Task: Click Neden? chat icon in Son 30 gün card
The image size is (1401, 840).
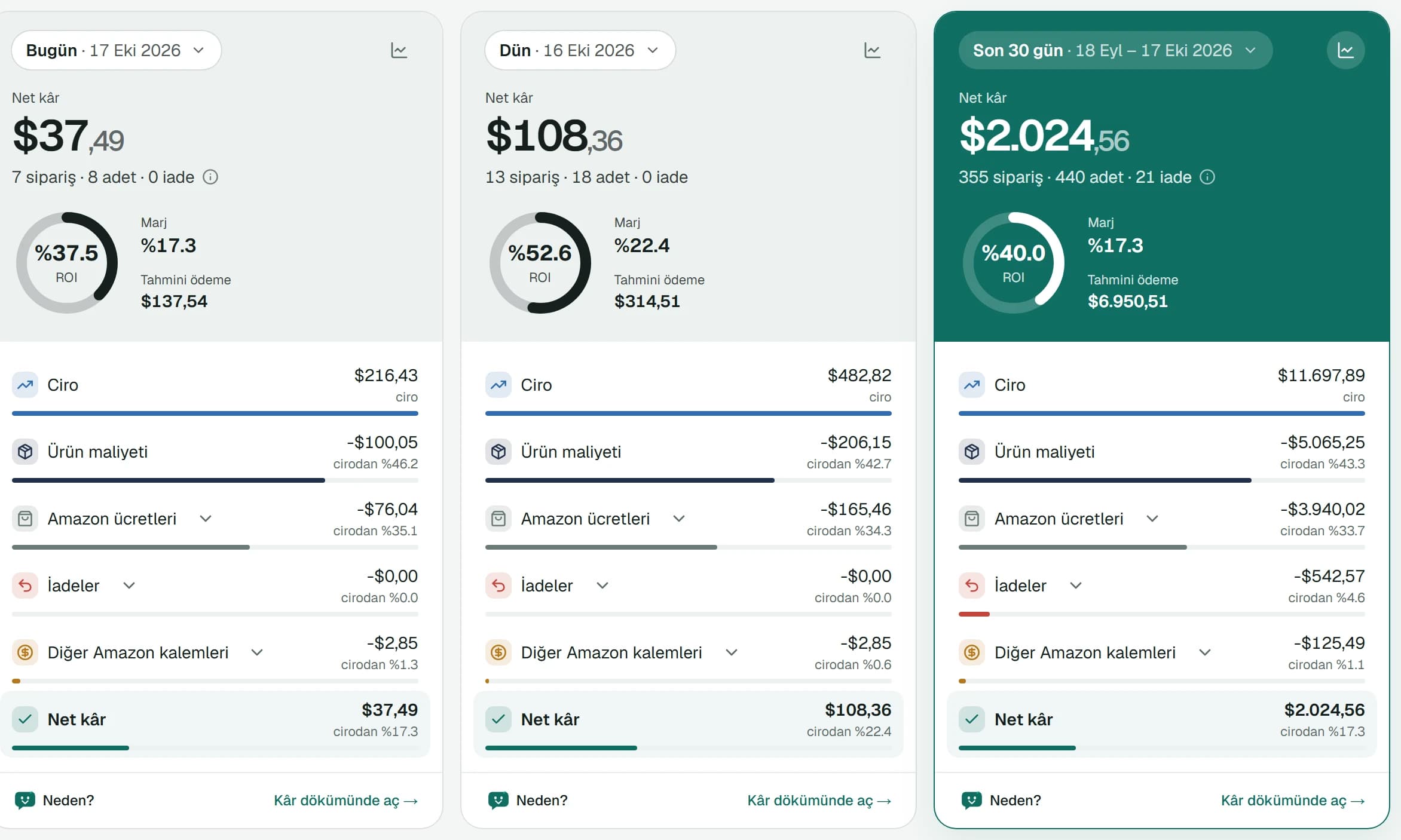Action: coord(971,801)
